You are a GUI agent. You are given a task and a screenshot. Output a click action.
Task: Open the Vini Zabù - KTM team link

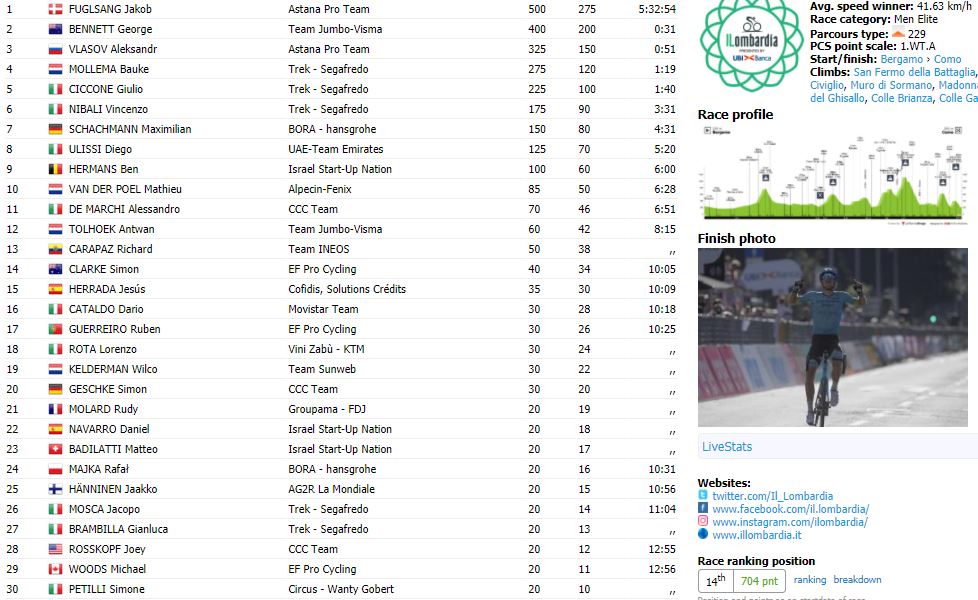(326, 349)
